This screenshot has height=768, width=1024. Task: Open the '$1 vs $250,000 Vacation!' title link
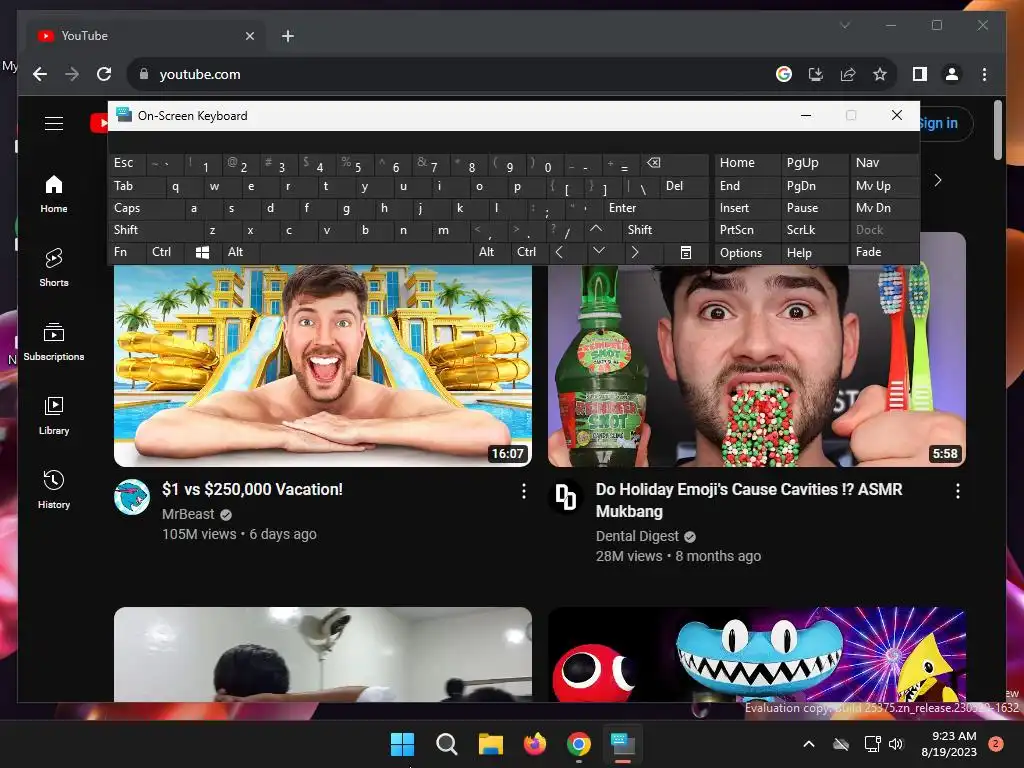(252, 490)
